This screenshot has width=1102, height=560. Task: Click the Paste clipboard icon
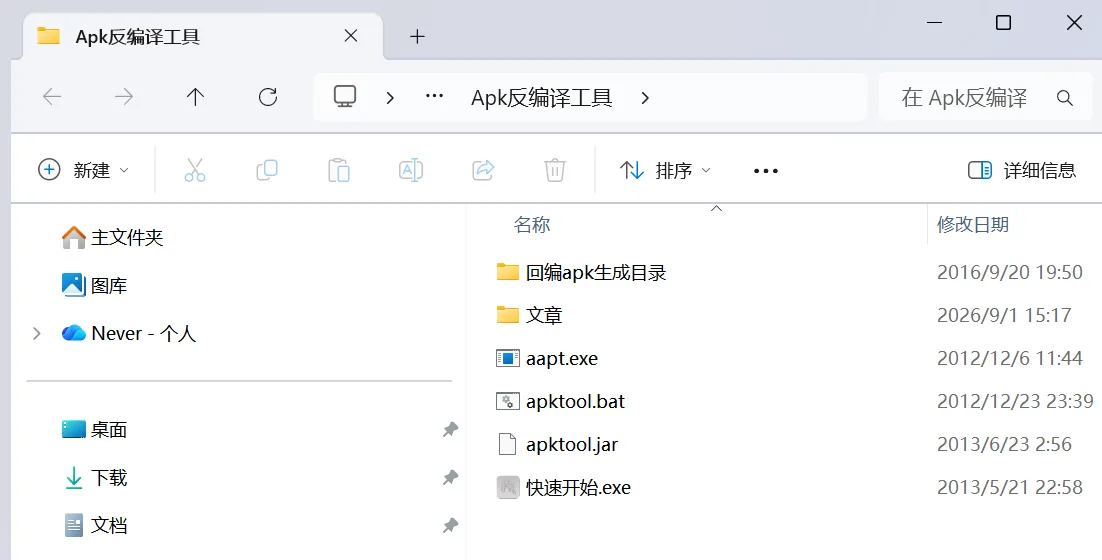click(339, 170)
